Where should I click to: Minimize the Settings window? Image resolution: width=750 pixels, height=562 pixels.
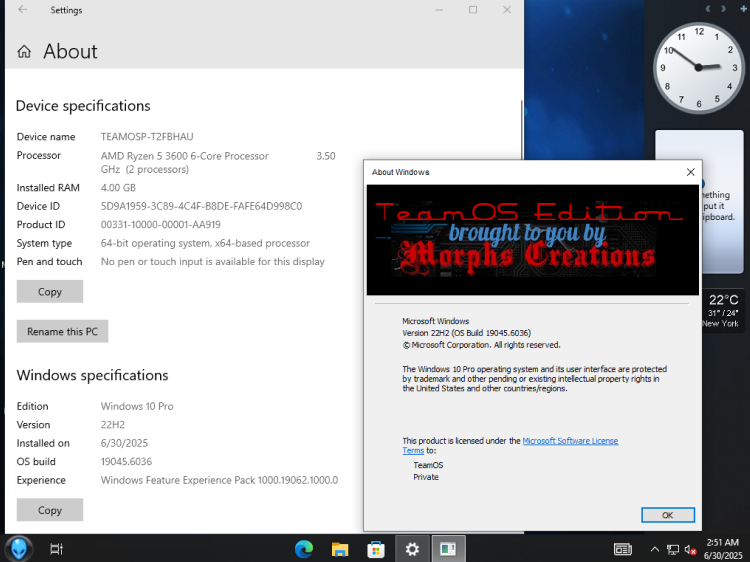439,10
